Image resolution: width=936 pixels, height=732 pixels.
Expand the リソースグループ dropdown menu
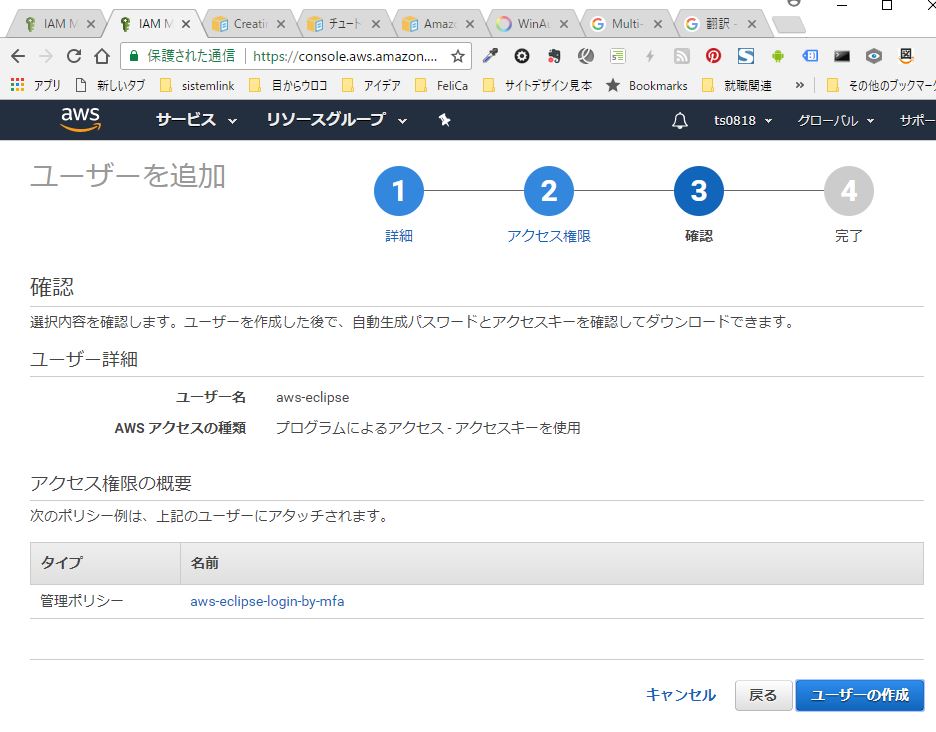337,120
